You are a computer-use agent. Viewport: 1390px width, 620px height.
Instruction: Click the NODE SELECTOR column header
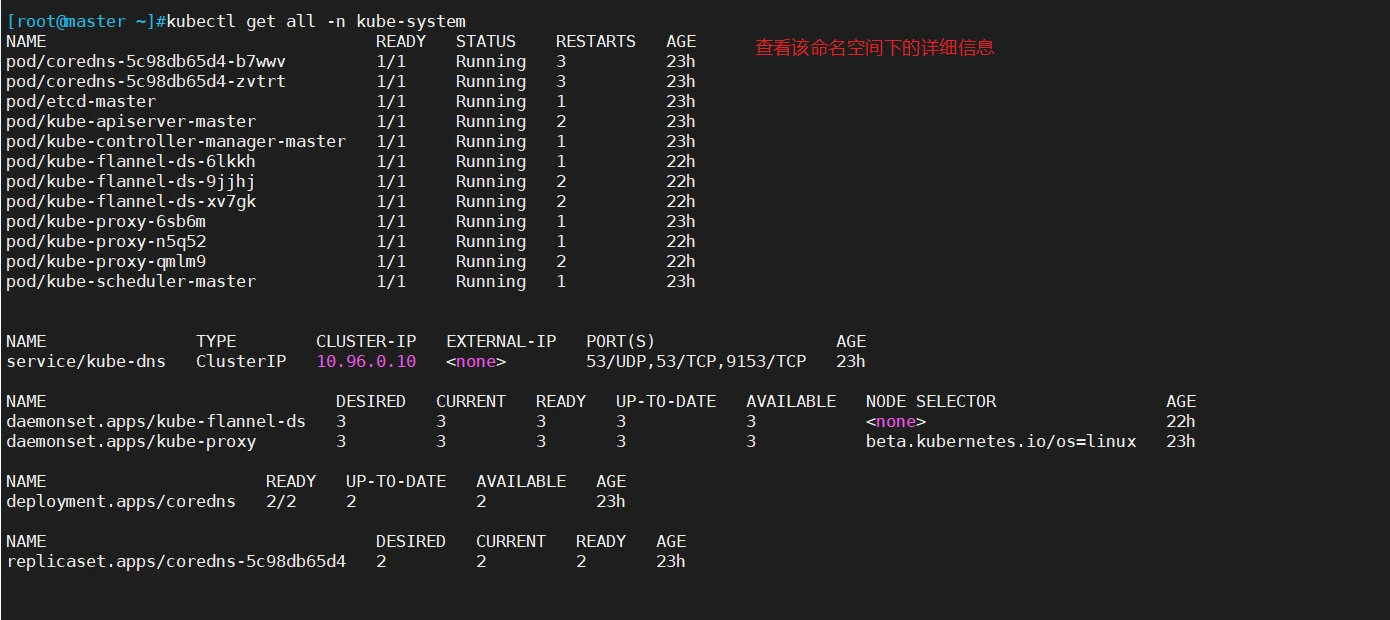pos(931,401)
